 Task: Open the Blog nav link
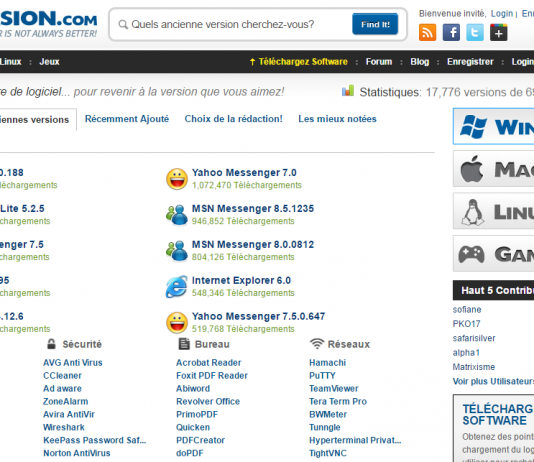point(420,62)
